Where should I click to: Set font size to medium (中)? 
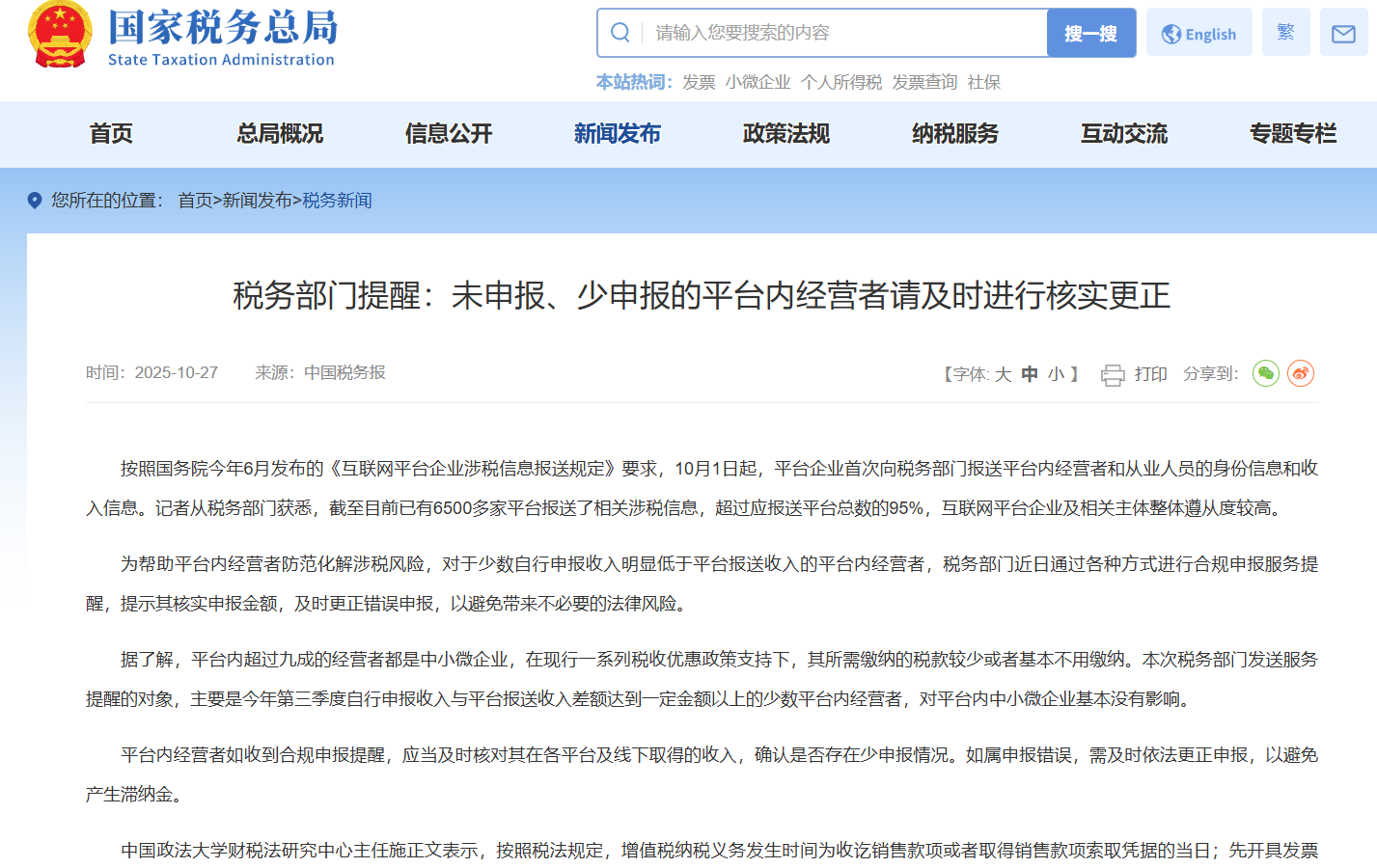point(1030,374)
